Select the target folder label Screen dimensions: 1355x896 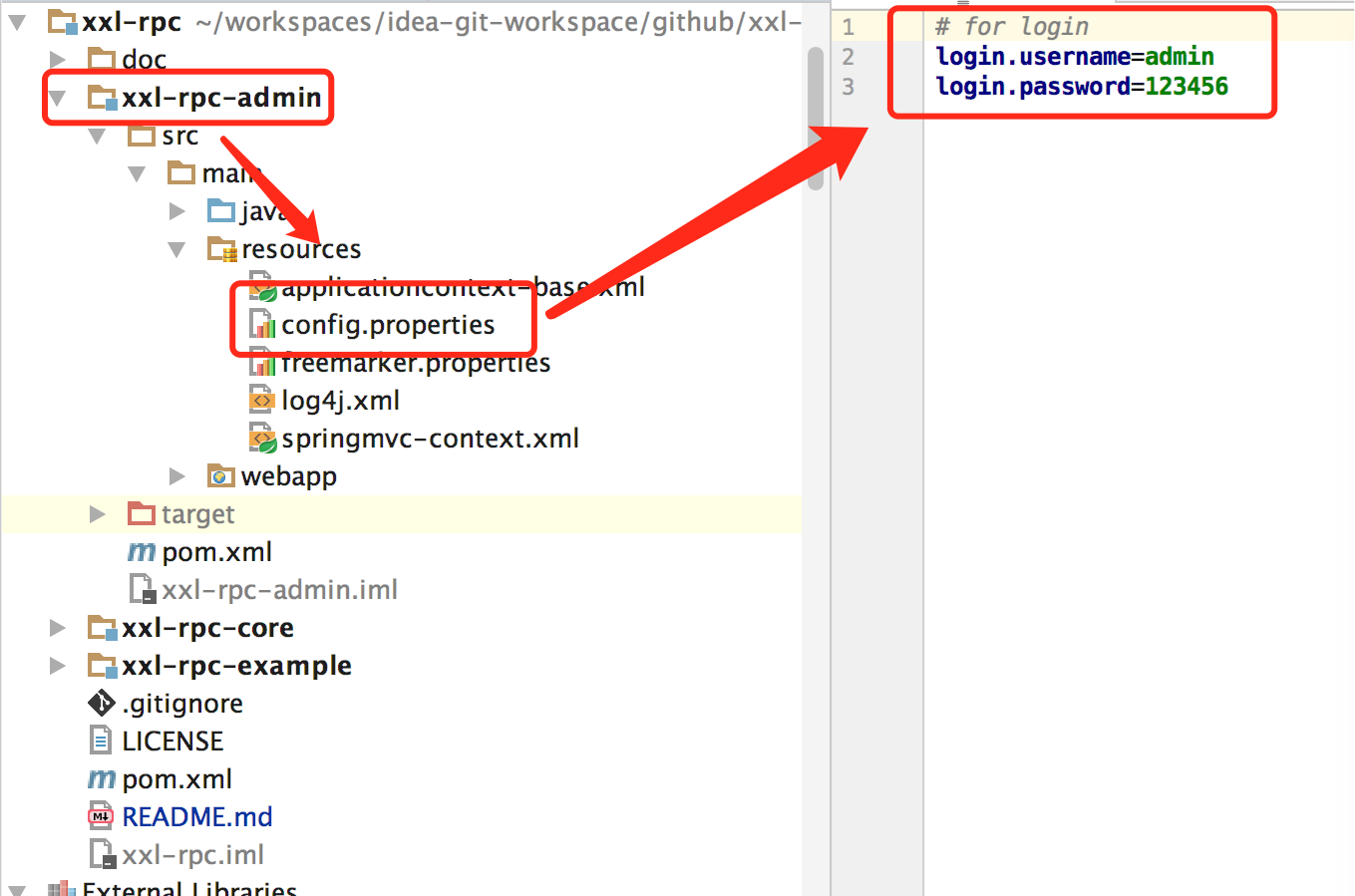[x=198, y=514]
